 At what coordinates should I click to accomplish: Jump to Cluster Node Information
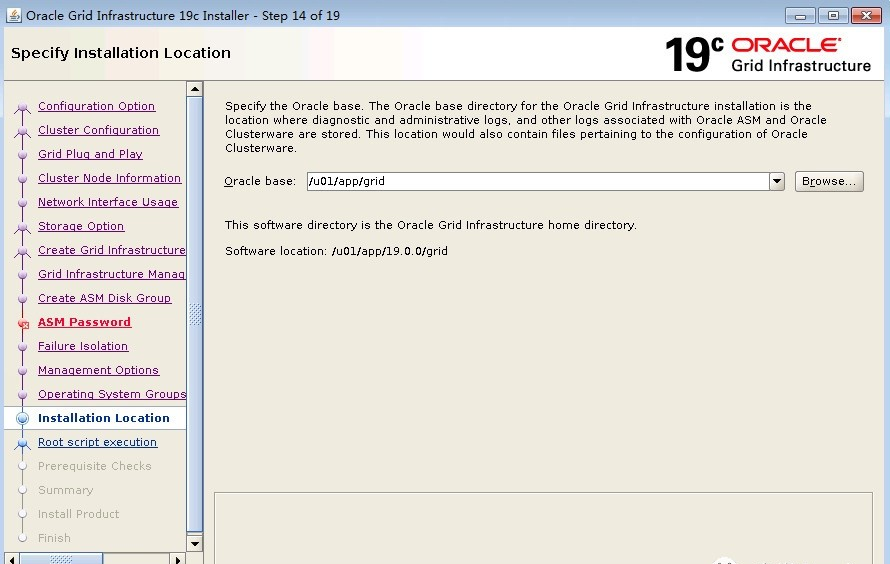click(x=110, y=178)
